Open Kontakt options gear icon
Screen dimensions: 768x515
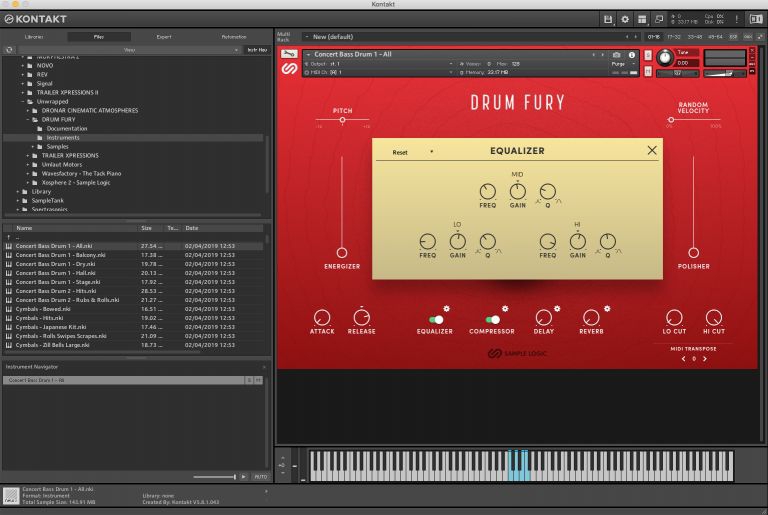click(625, 19)
